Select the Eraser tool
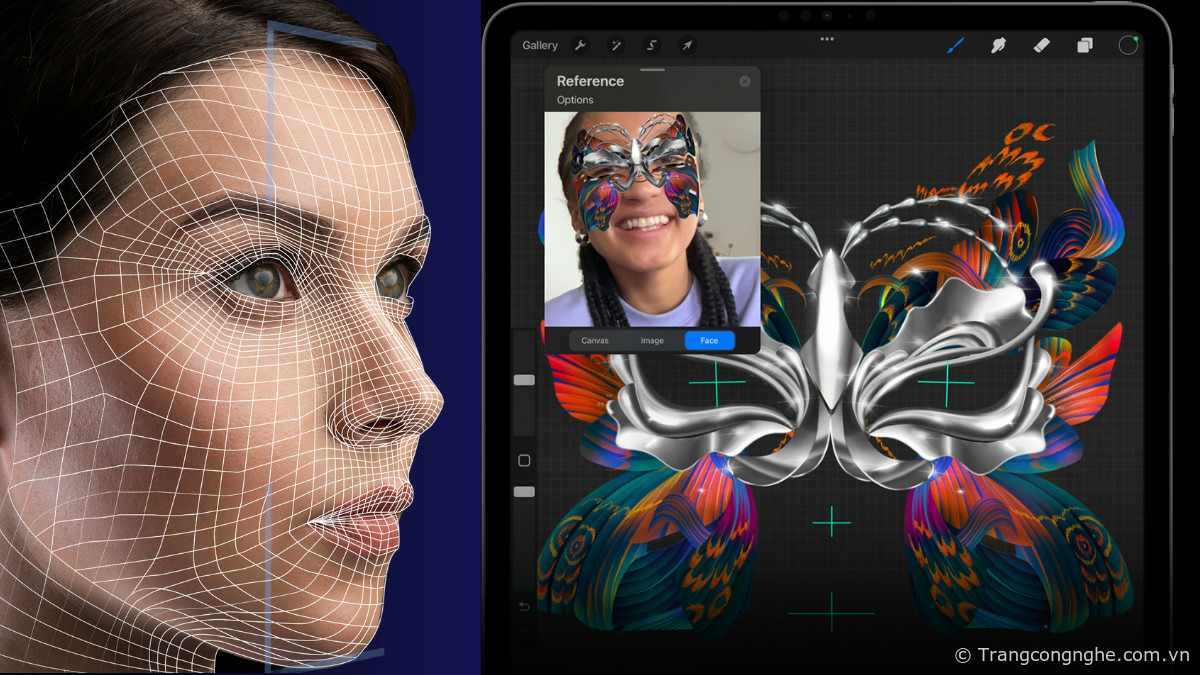Viewport: 1200px width, 675px height. pos(1041,45)
